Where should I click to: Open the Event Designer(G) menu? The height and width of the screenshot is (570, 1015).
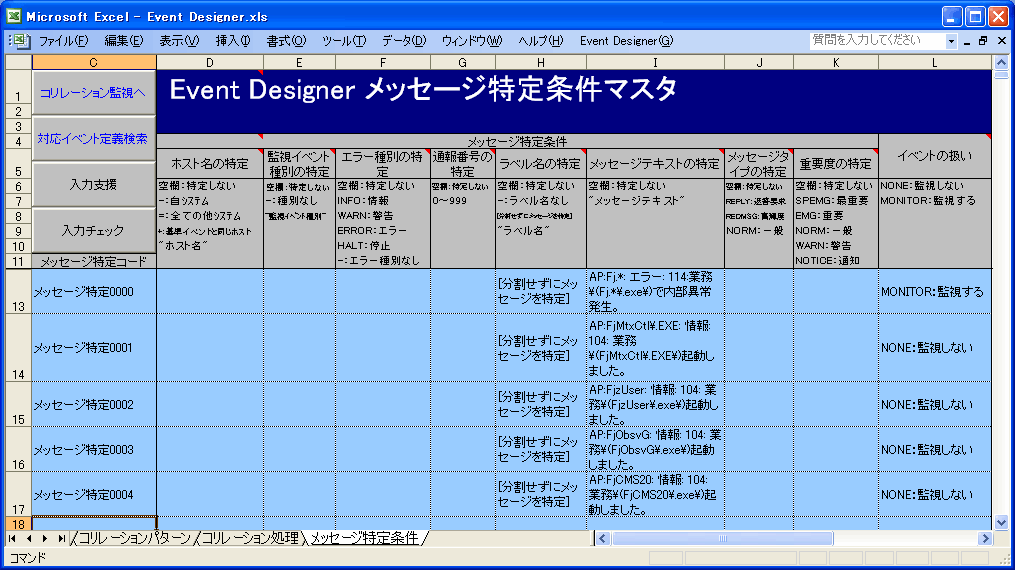(626, 41)
